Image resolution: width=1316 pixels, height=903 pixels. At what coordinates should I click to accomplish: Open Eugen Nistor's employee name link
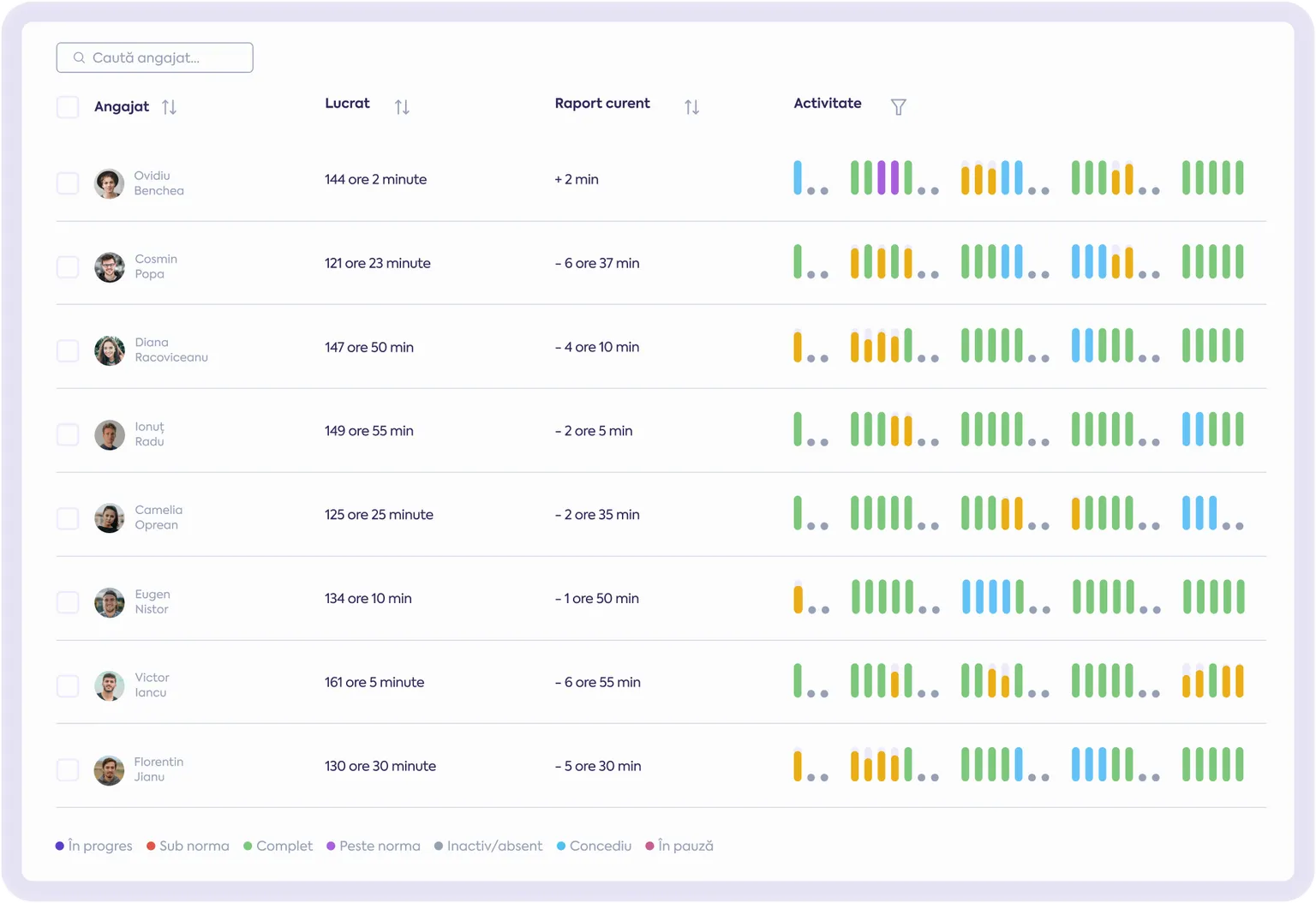[152, 601]
